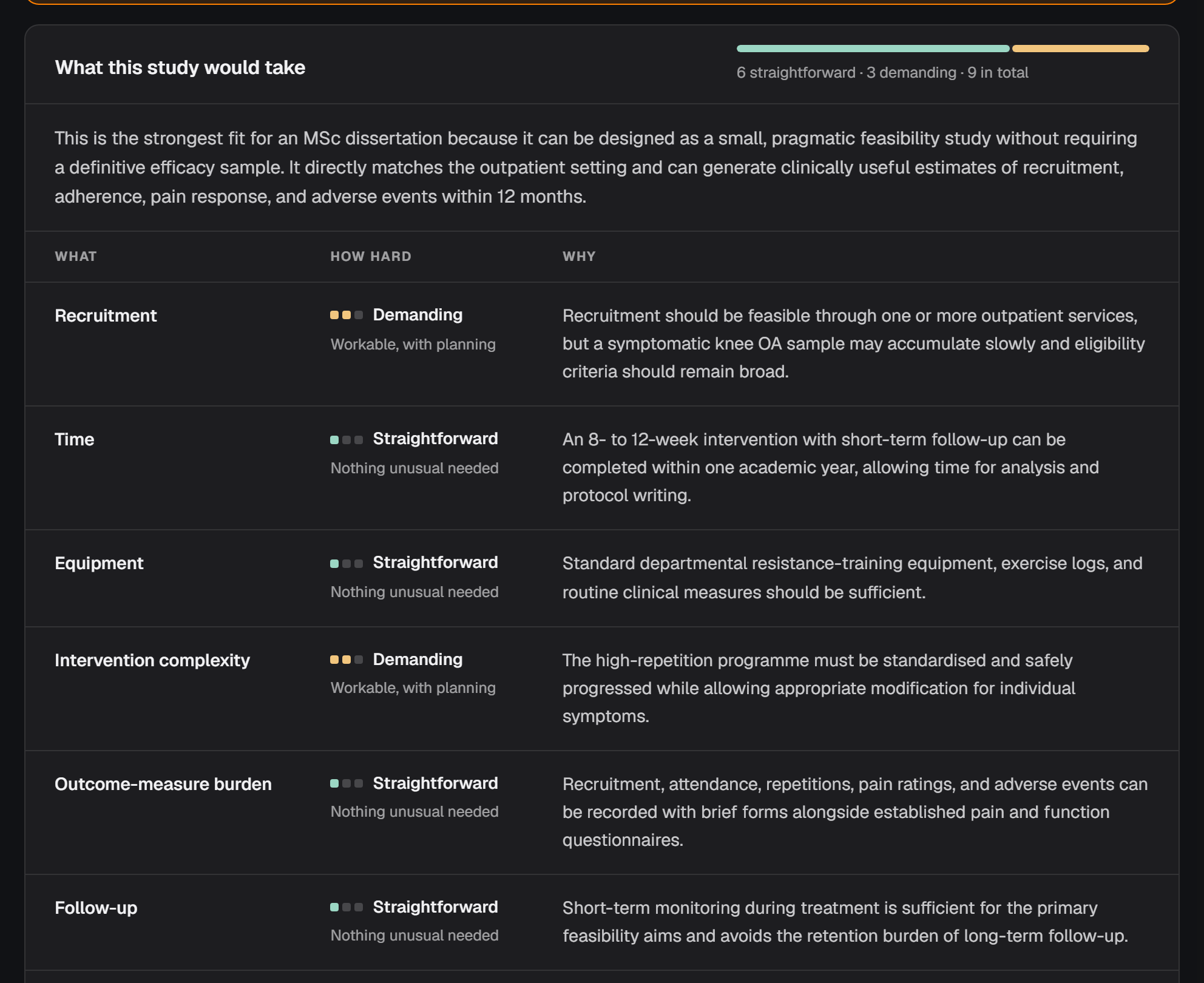Click the HOW HARD column header

pyautogui.click(x=371, y=256)
